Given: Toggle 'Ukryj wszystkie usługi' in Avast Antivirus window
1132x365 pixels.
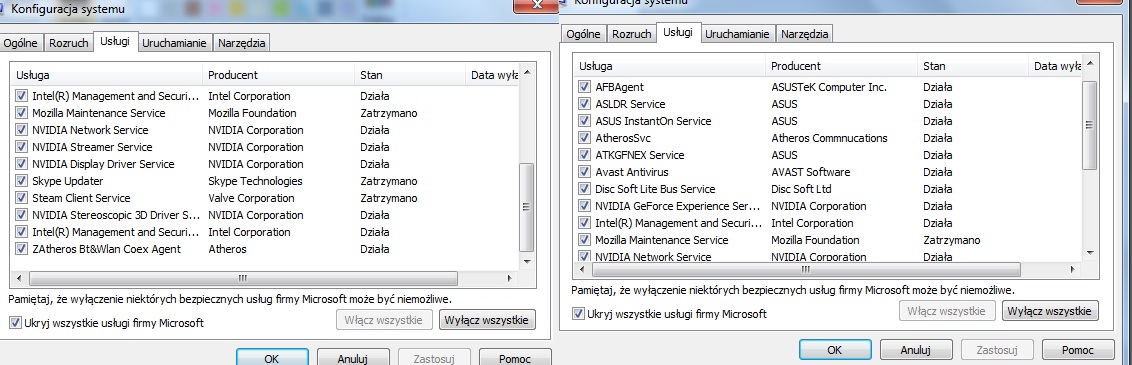Looking at the screenshot, I should pyautogui.click(x=578, y=314).
